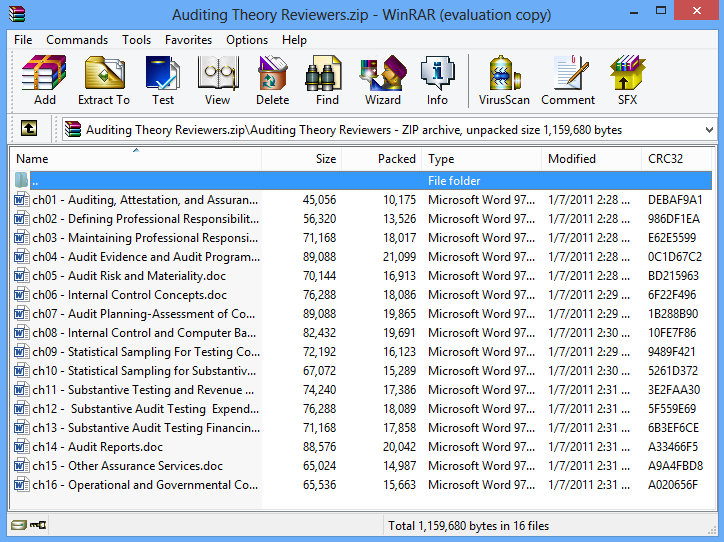724x542 pixels.
Task: Click Word icon of ch05 file
Action: click(21, 276)
